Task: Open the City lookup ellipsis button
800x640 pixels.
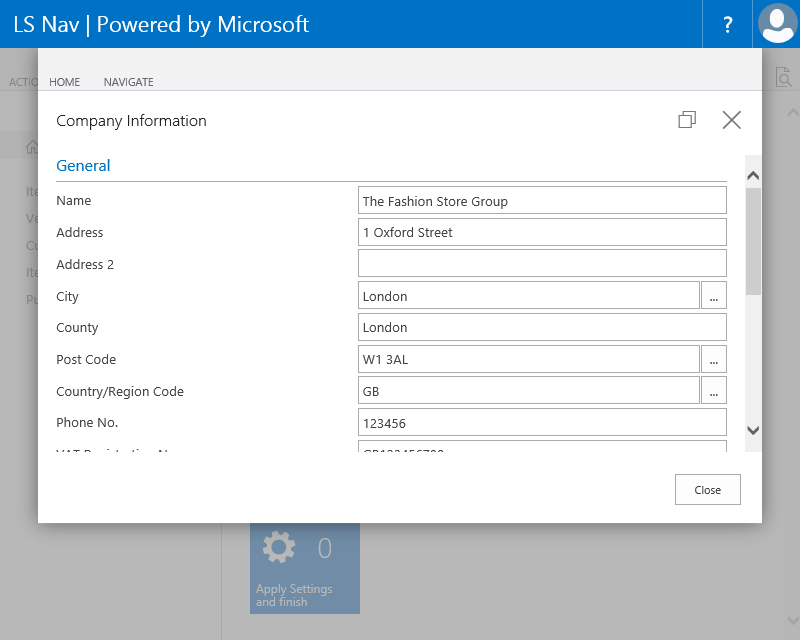Action: coord(714,296)
